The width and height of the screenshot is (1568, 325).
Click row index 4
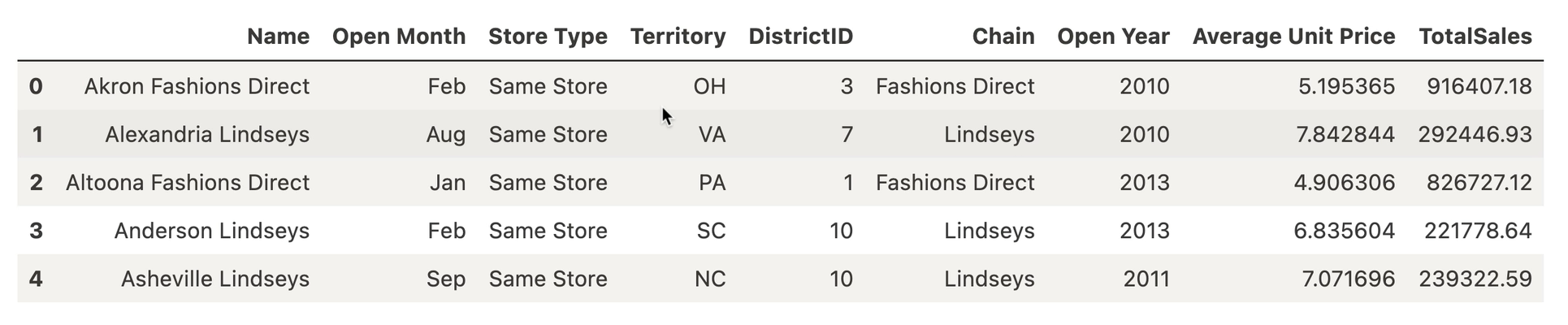click(x=36, y=279)
